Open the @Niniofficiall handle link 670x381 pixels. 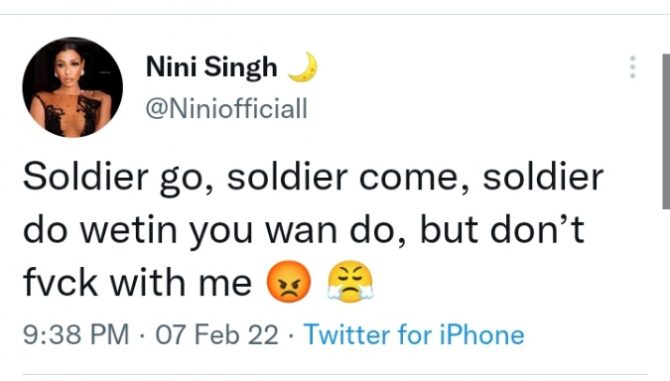point(226,108)
